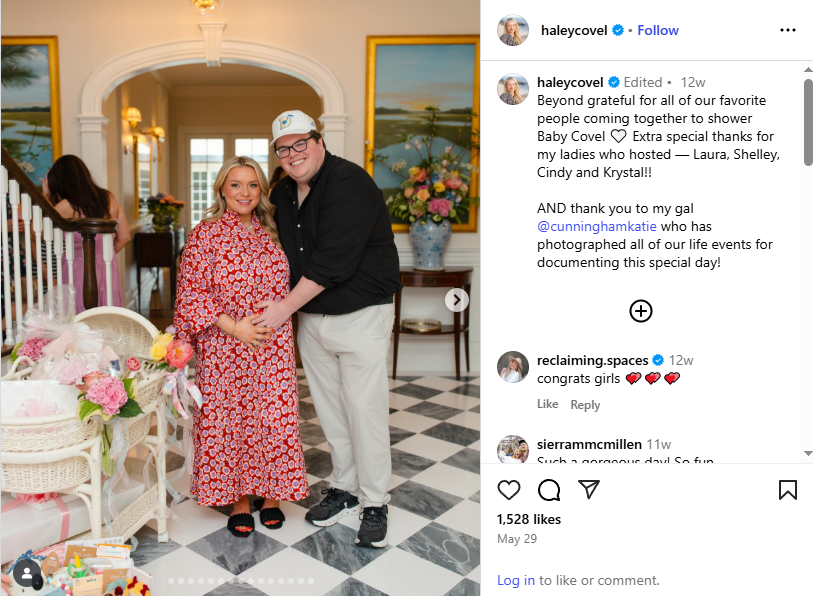
Task: Click the comments scrollbar down arrow
Action: tap(807, 453)
